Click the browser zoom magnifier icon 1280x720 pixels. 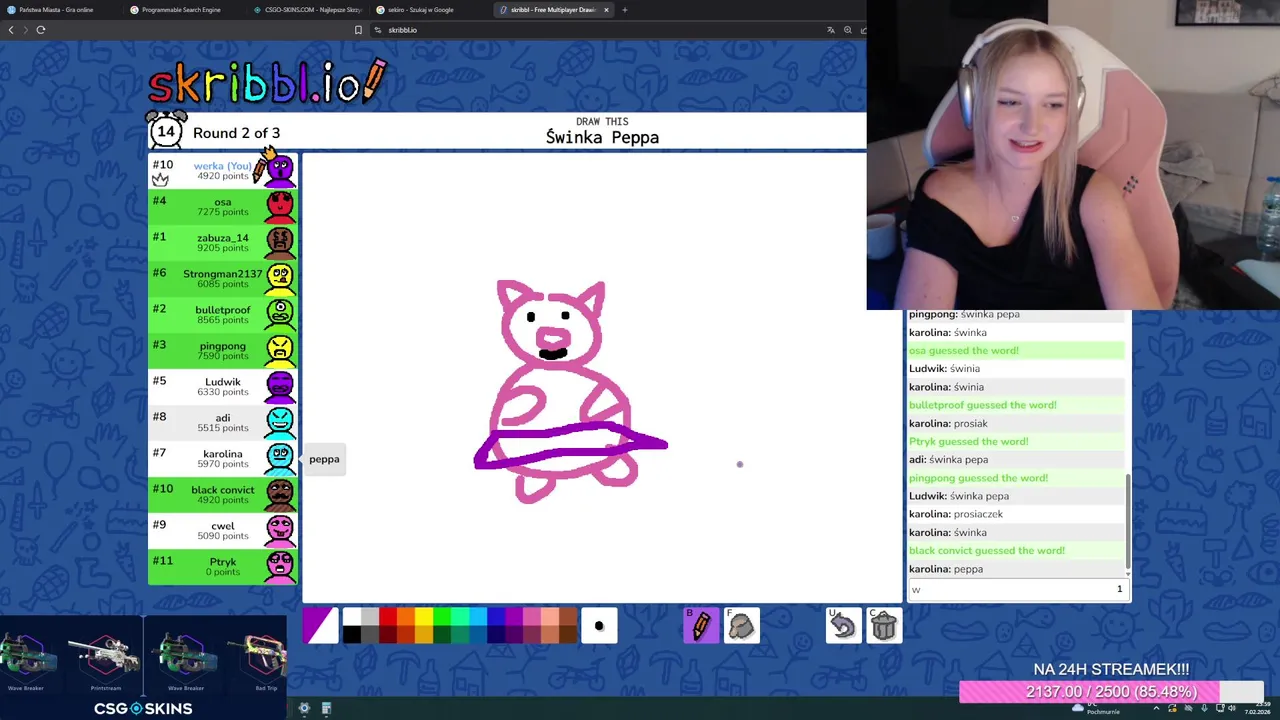(847, 30)
